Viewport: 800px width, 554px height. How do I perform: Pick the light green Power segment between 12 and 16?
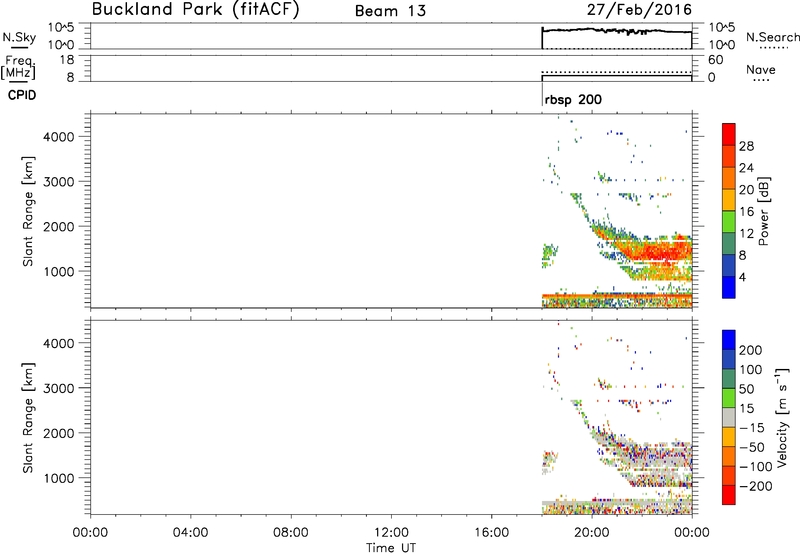coord(729,222)
